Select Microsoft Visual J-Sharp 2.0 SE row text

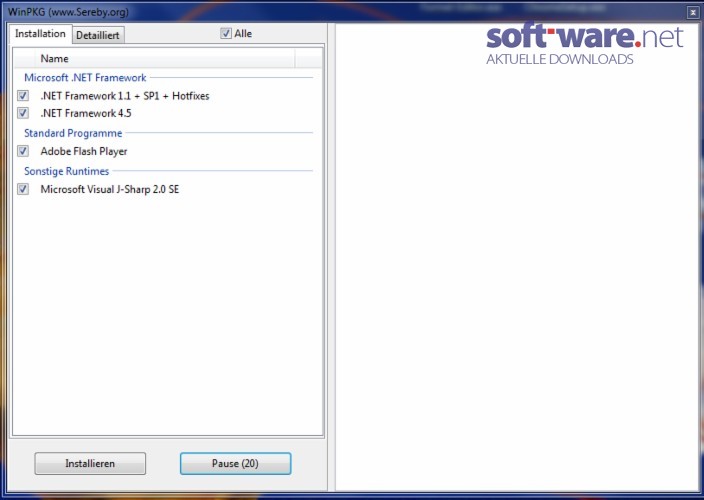(110, 189)
